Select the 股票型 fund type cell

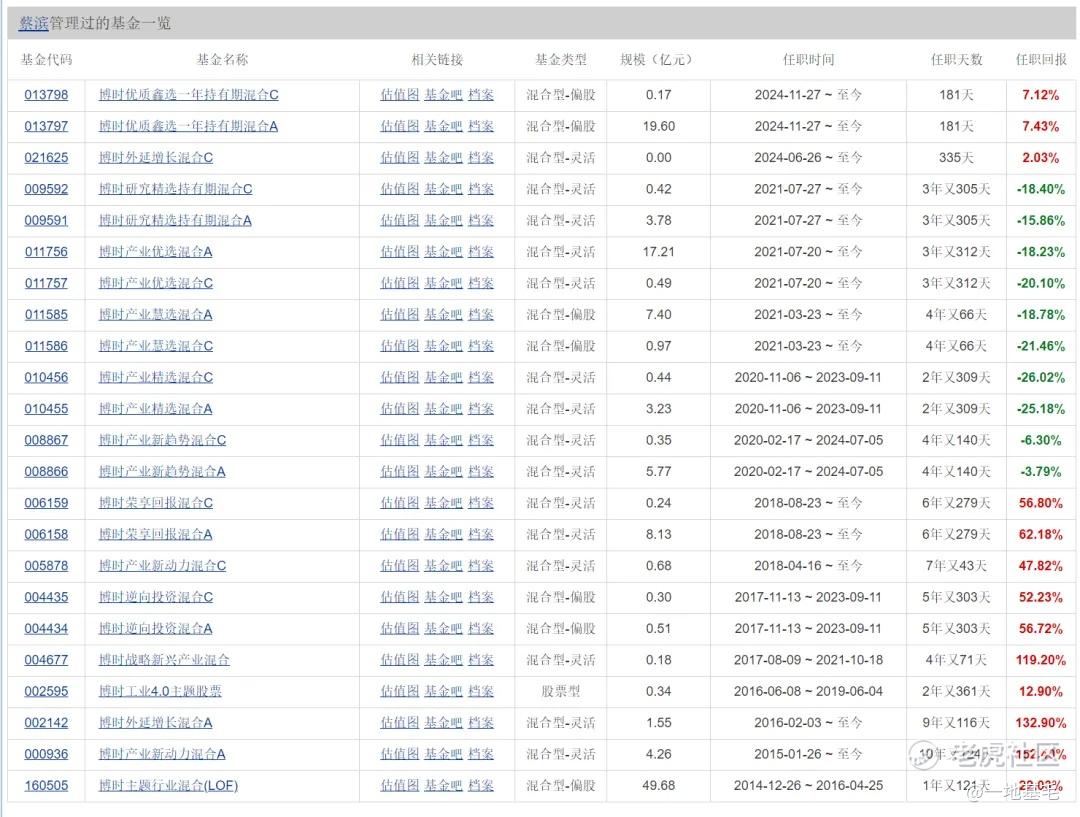click(x=561, y=691)
